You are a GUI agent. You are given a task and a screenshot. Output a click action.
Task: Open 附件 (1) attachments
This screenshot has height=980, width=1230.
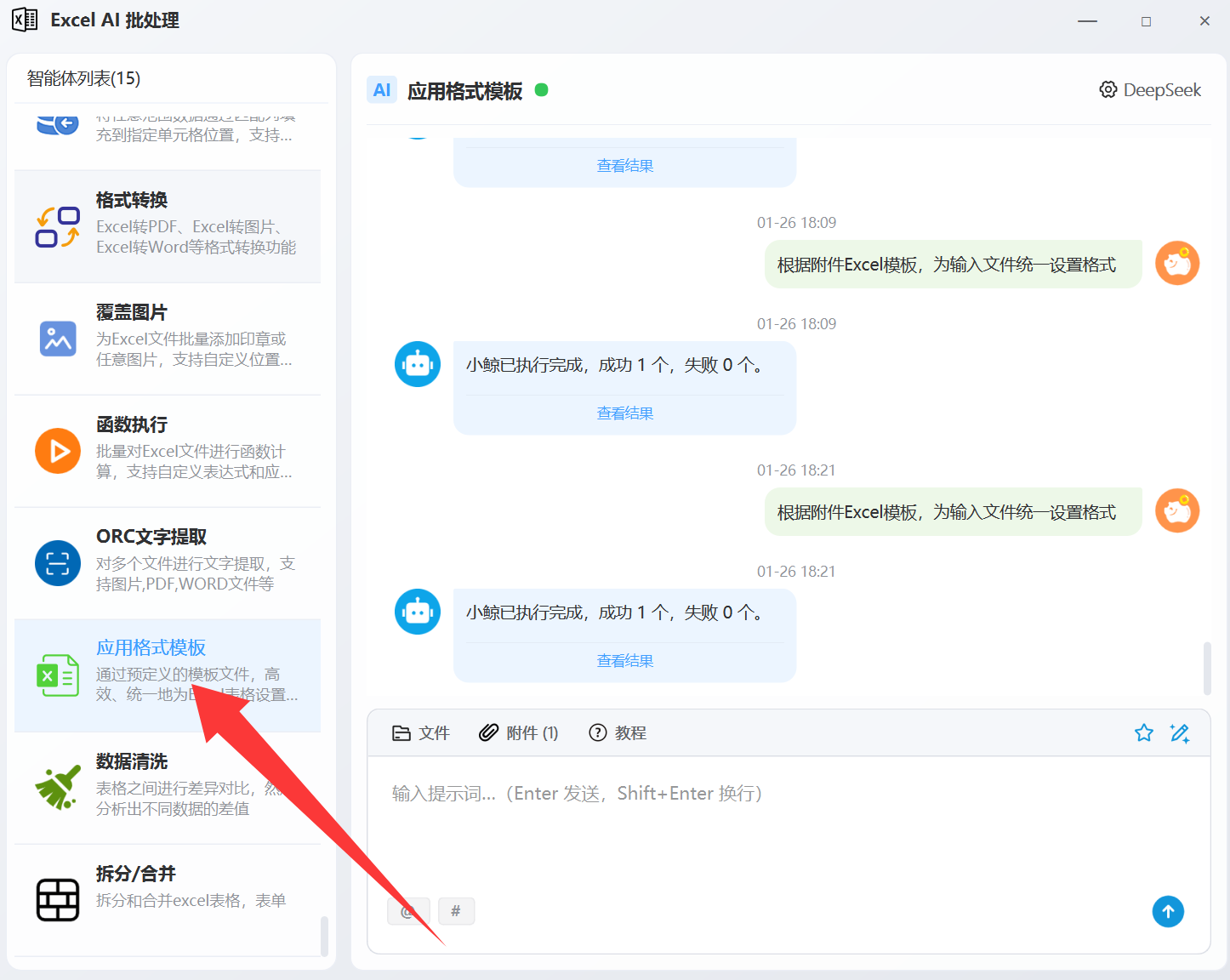519,732
